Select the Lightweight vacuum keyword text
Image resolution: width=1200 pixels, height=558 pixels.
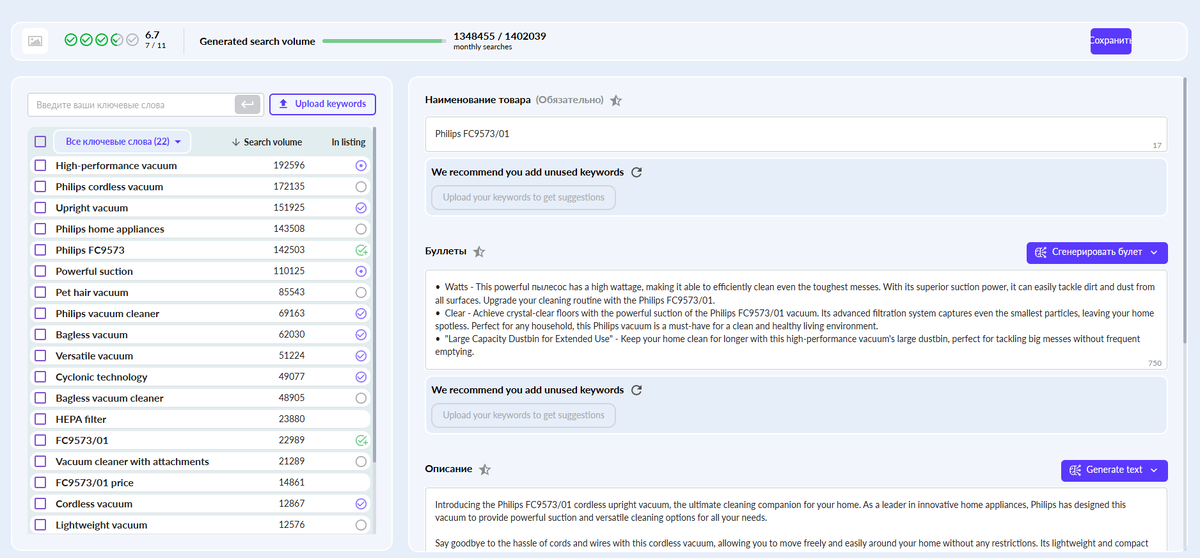tap(101, 525)
